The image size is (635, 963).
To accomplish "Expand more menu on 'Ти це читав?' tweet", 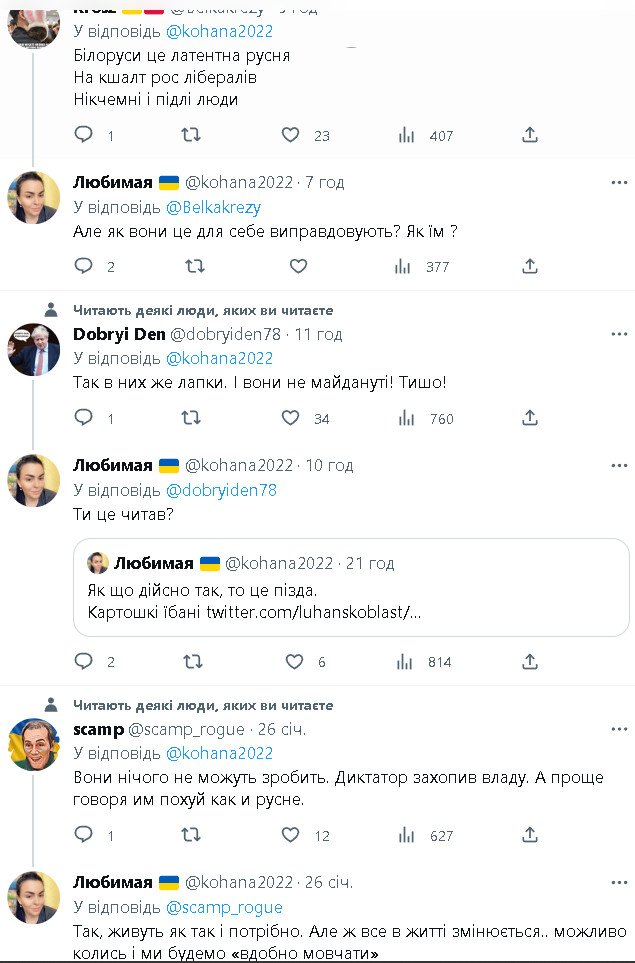I will point(619,465).
